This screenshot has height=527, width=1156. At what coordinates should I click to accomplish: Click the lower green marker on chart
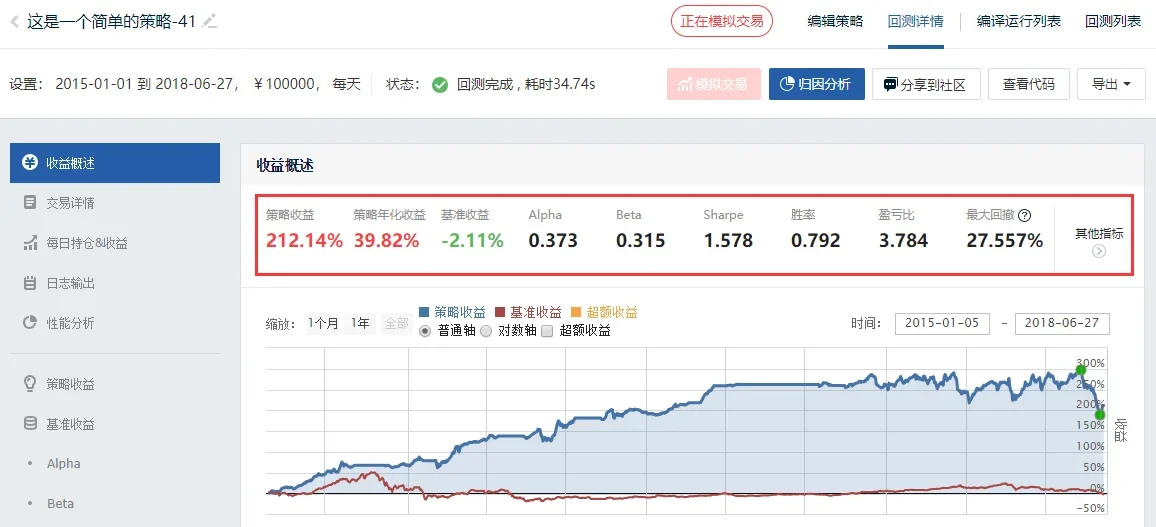point(1100,415)
